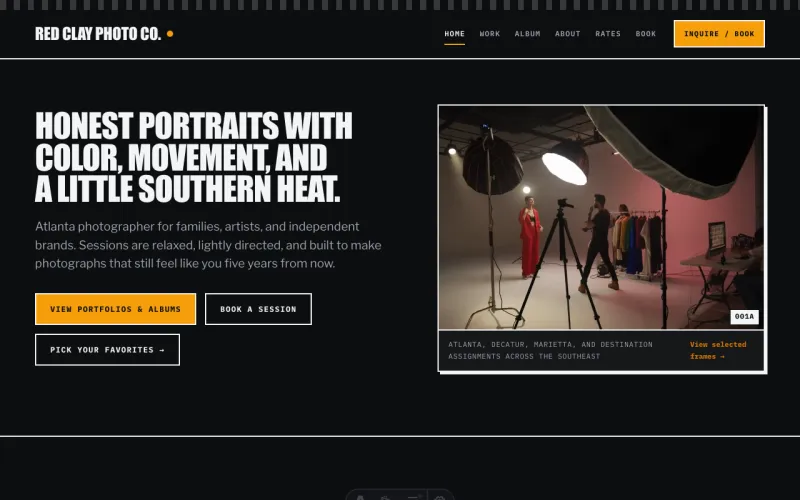Click the first icon in the bottom floating toolbar
This screenshot has width=800, height=500.
click(360, 497)
